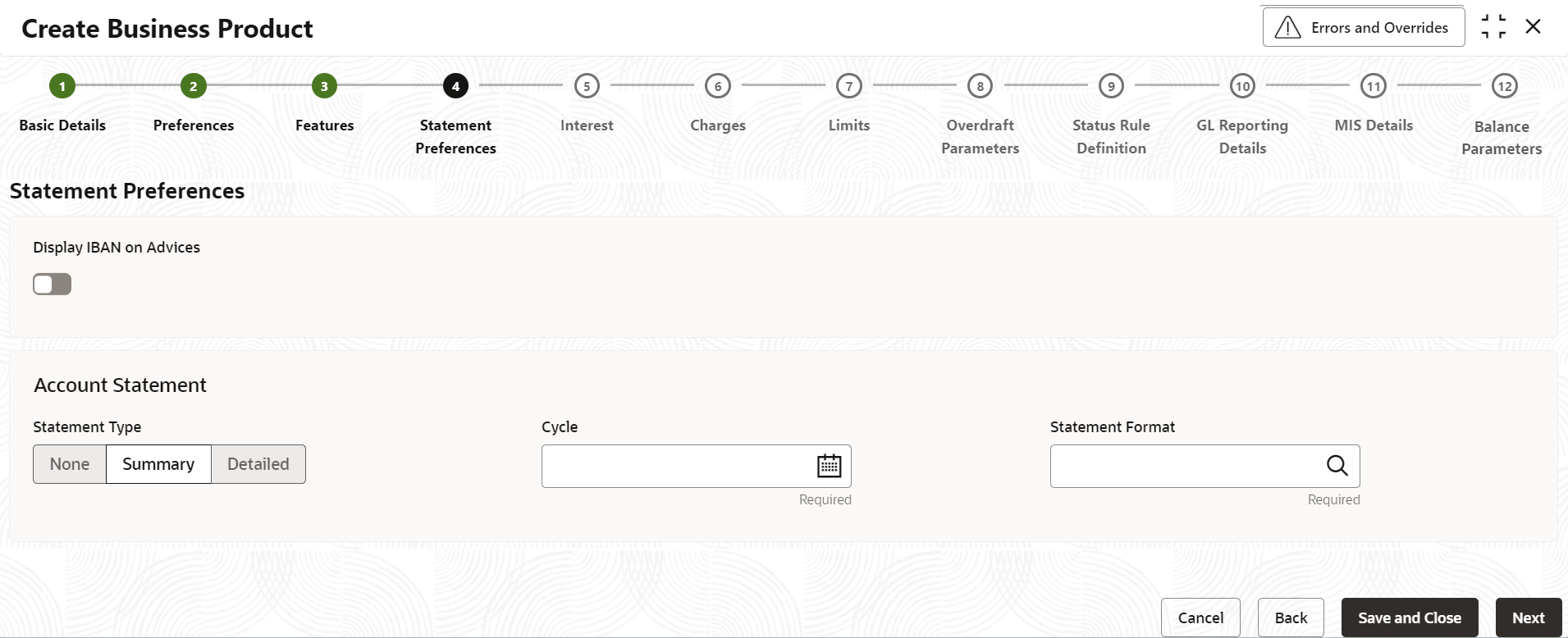Go Back to the previous step

coord(1291,617)
